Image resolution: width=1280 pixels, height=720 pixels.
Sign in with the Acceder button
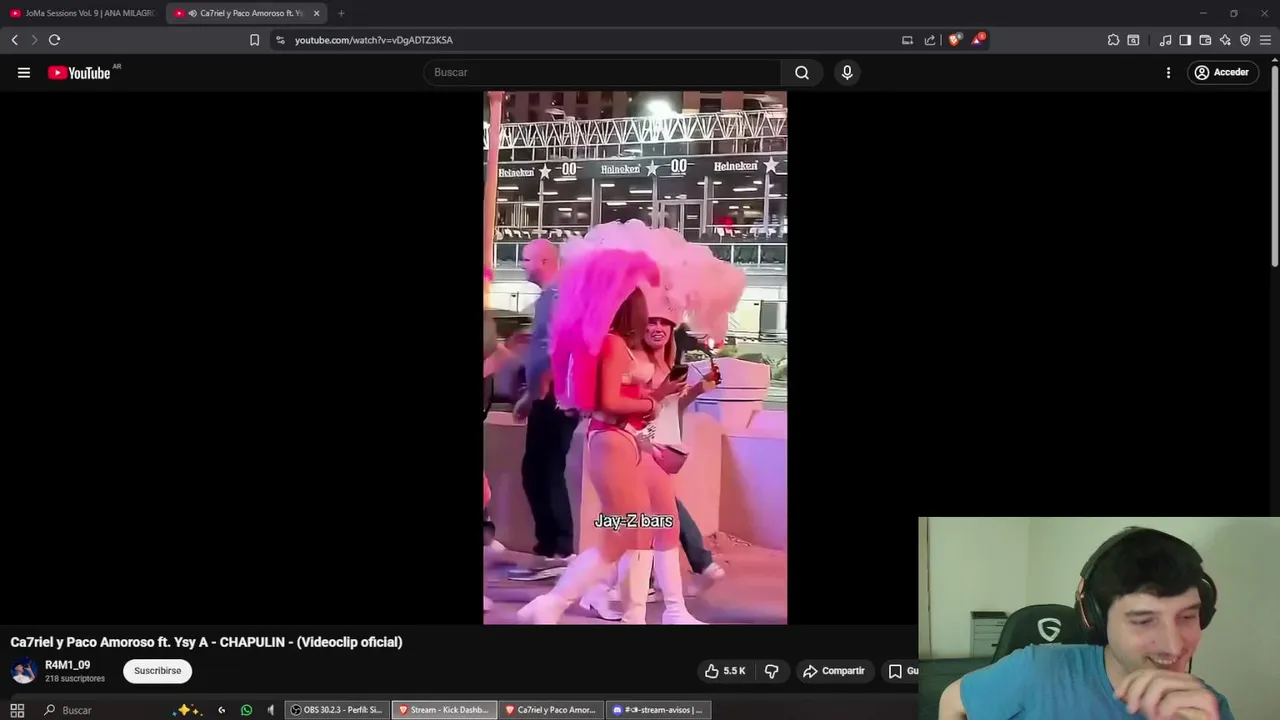(x=1222, y=72)
